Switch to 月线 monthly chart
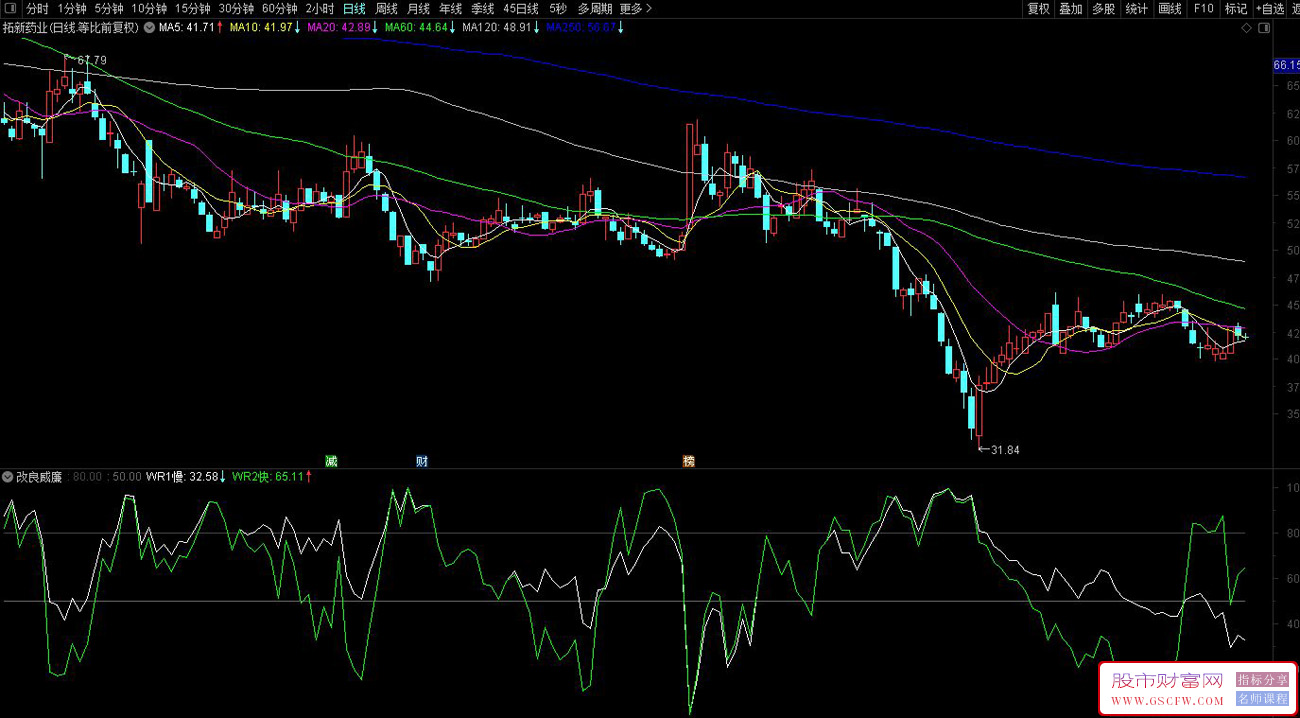 (418, 9)
